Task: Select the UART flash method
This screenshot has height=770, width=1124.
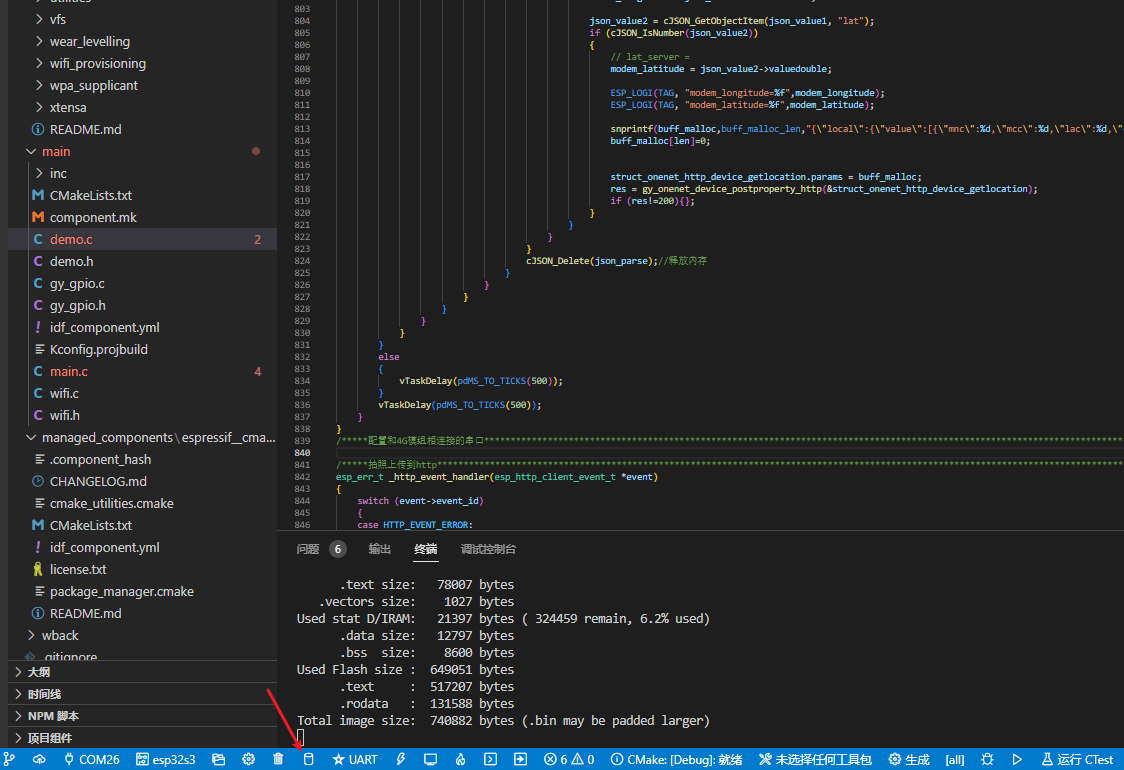Action: click(x=355, y=759)
